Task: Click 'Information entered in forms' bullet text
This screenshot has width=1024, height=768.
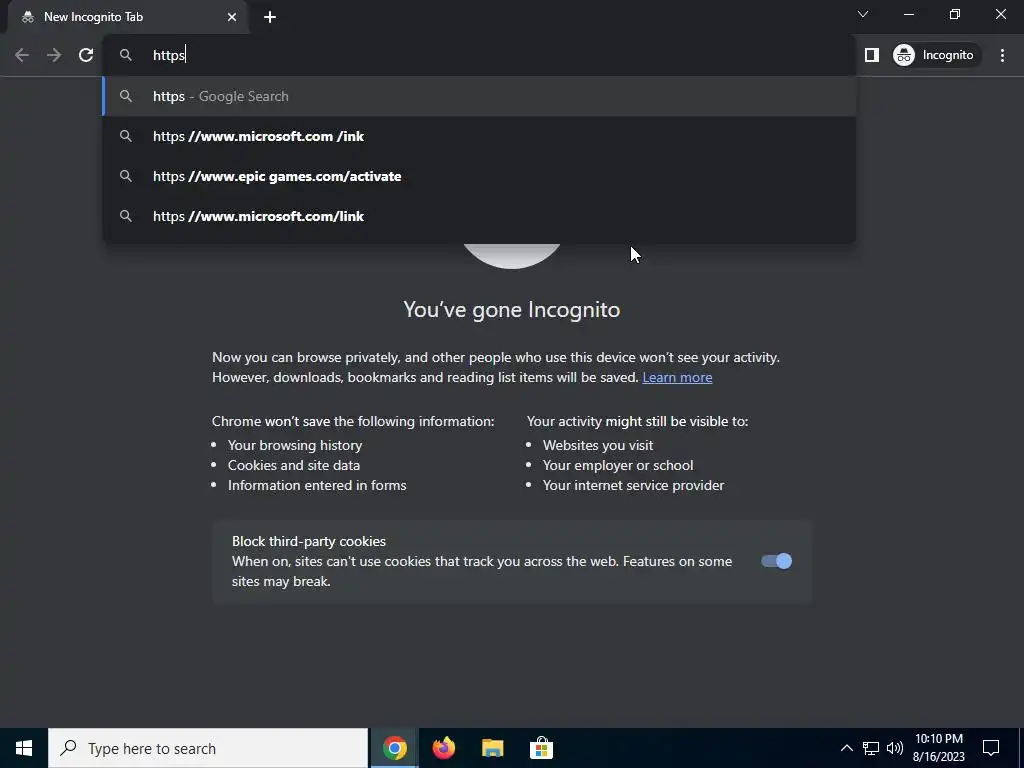Action: click(317, 485)
